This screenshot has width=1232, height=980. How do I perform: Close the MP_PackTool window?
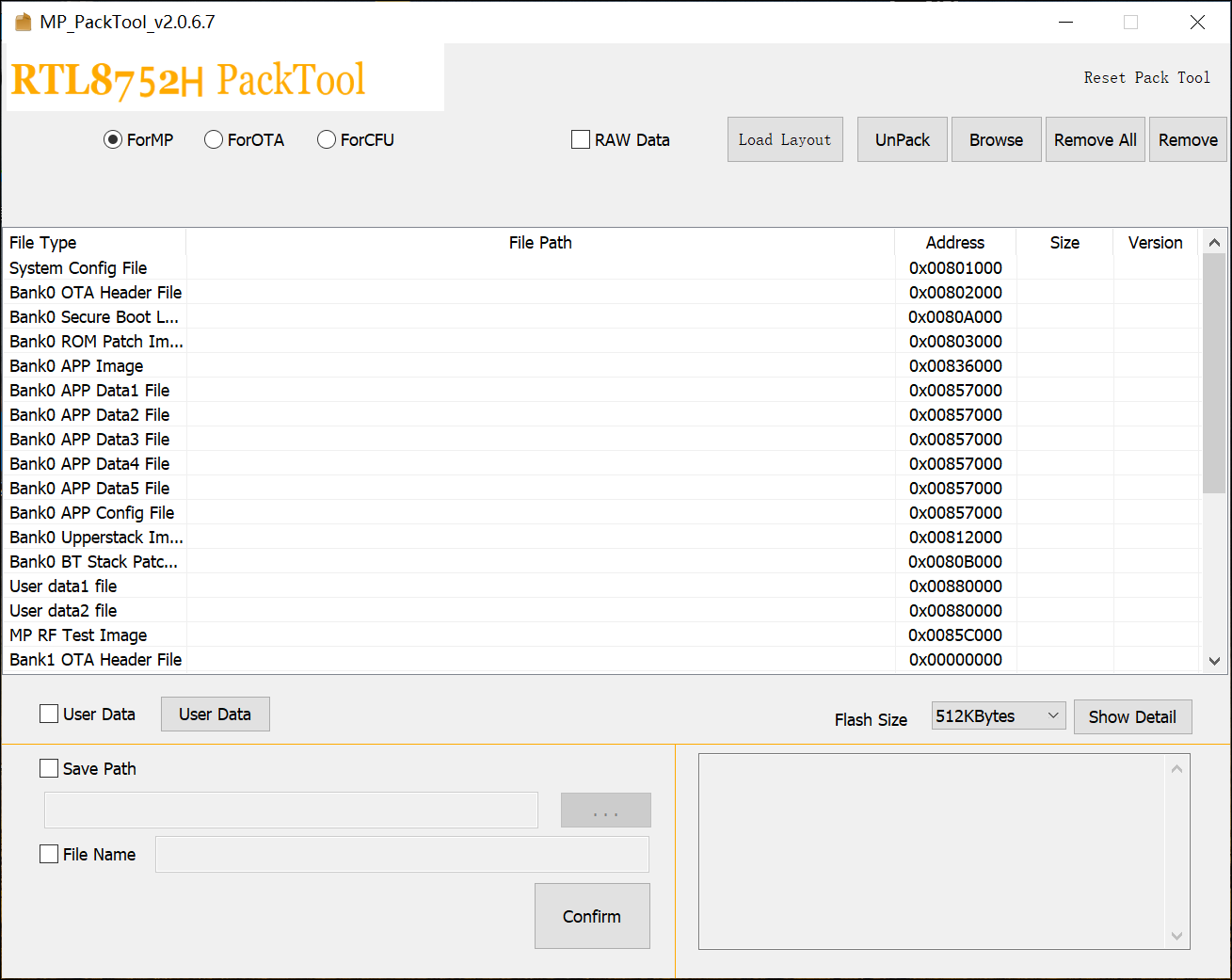(x=1197, y=22)
